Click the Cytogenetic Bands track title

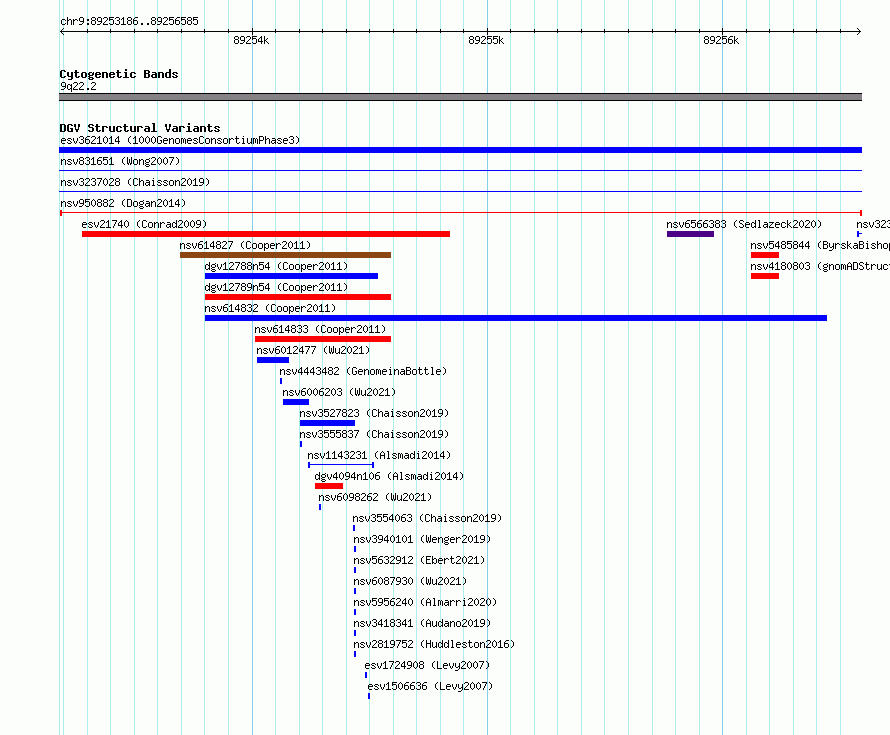(x=119, y=74)
